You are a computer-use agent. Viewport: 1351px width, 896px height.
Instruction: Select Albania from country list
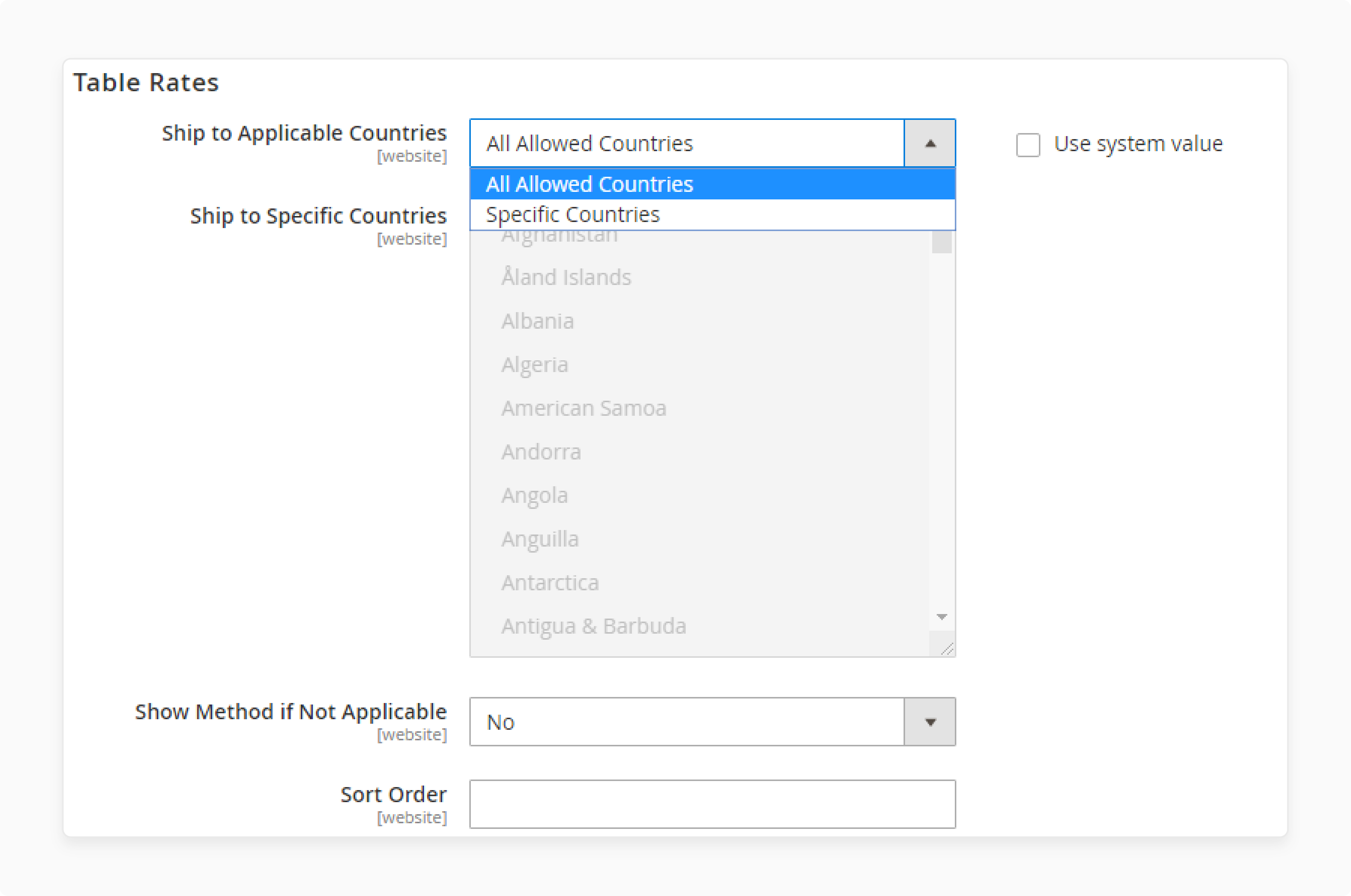(538, 320)
